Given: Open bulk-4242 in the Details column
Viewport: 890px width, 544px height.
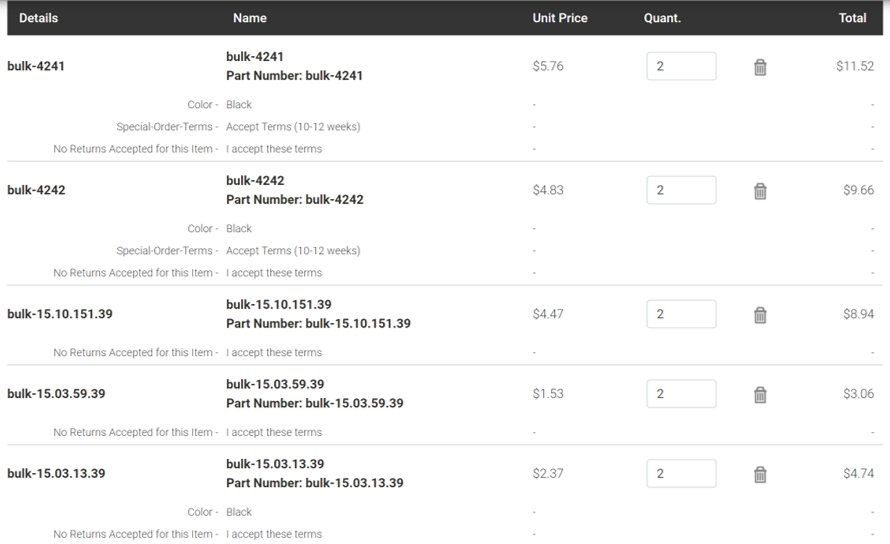Looking at the screenshot, I should tap(36, 190).
